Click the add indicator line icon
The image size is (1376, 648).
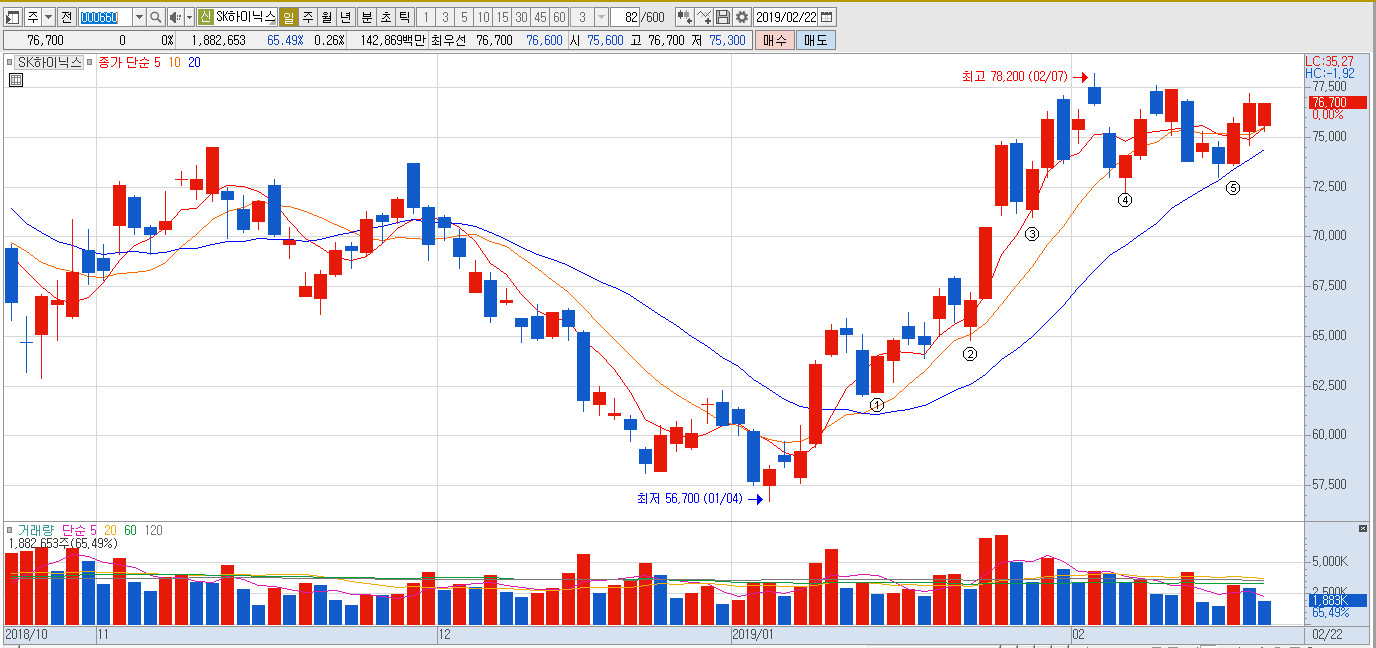[704, 17]
